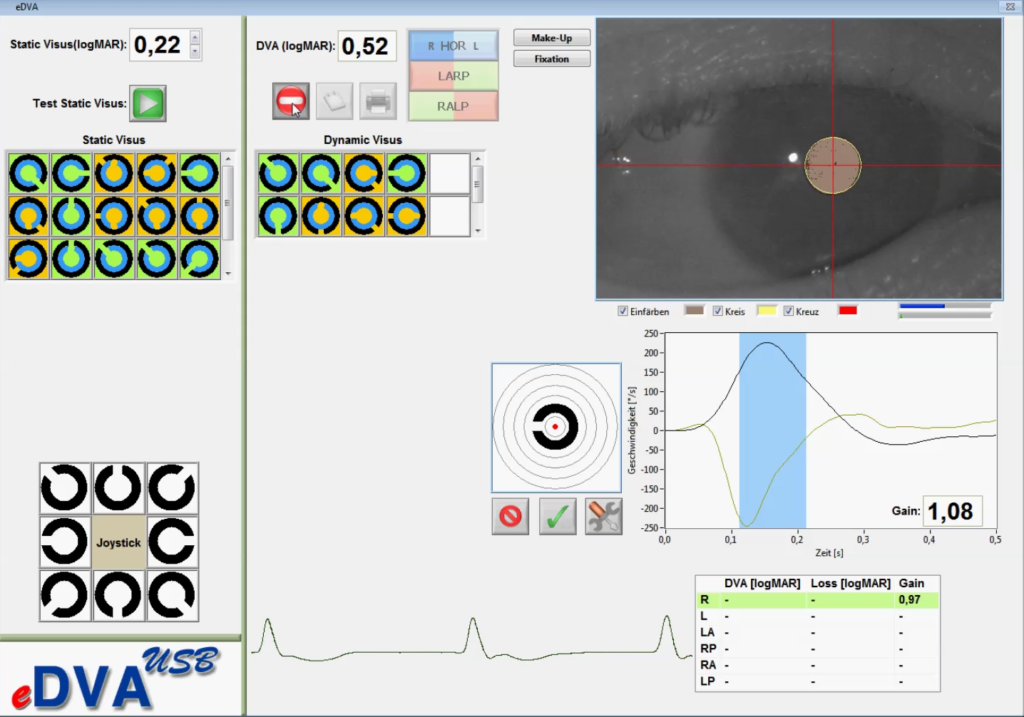This screenshot has width=1024, height=717.
Task: Select Landolt ring with gap on right
Action: pyautogui.click(x=172, y=543)
